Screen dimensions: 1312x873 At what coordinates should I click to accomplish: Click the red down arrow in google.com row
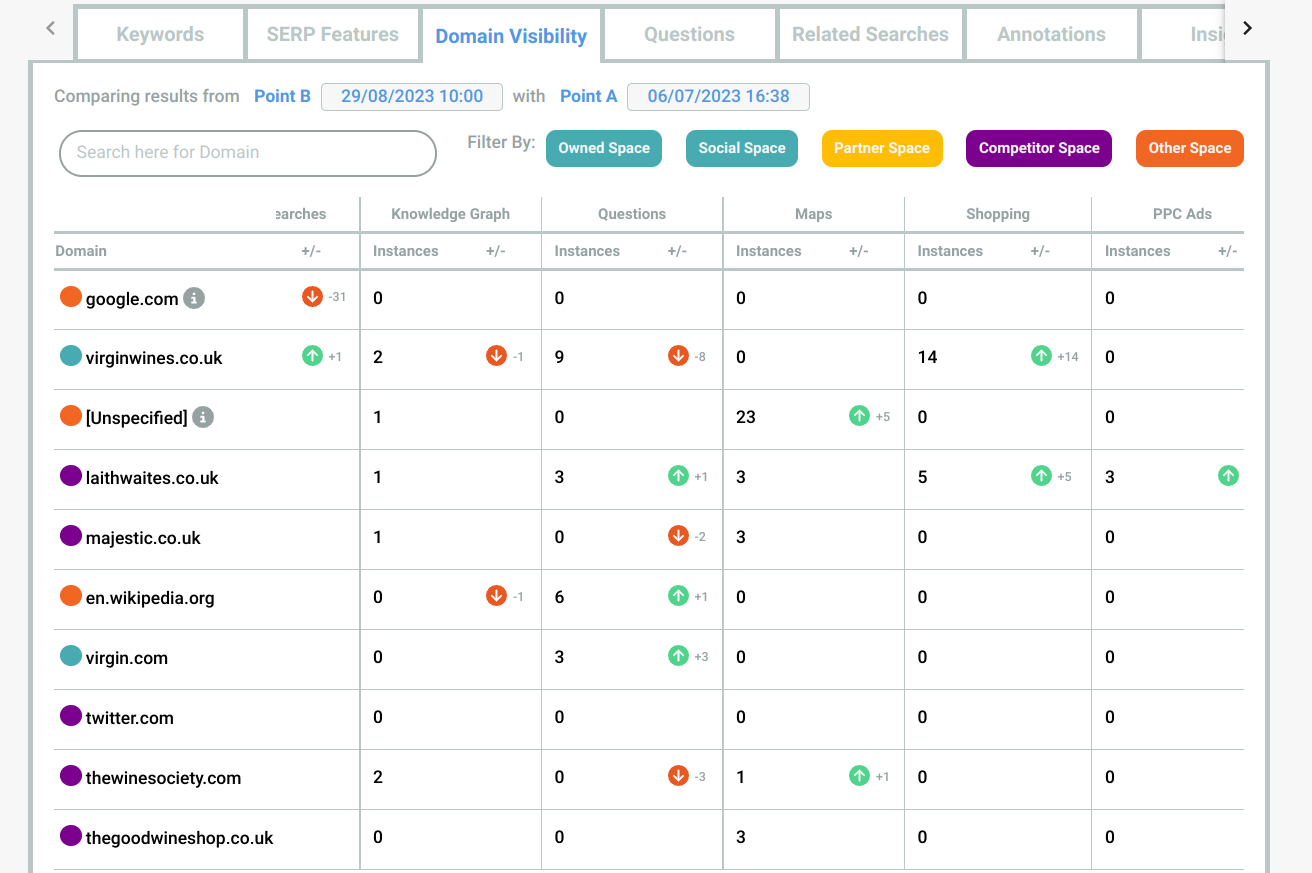(312, 296)
